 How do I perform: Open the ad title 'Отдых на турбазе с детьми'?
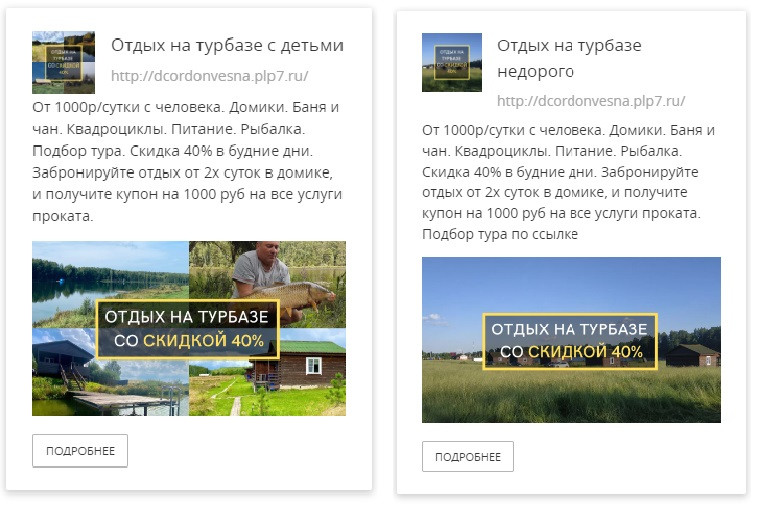pos(227,45)
